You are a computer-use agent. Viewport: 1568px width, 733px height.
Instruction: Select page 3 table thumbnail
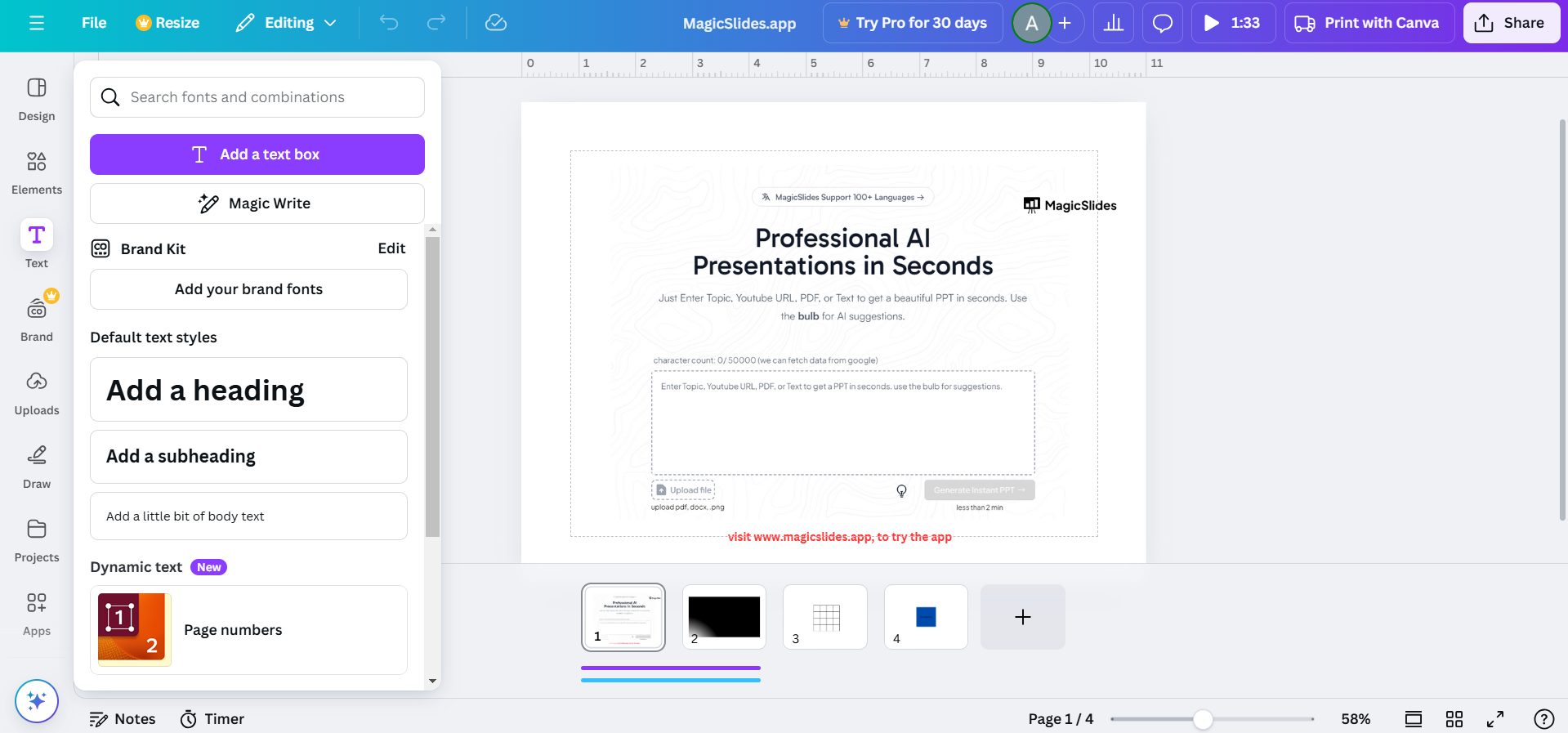(825, 617)
